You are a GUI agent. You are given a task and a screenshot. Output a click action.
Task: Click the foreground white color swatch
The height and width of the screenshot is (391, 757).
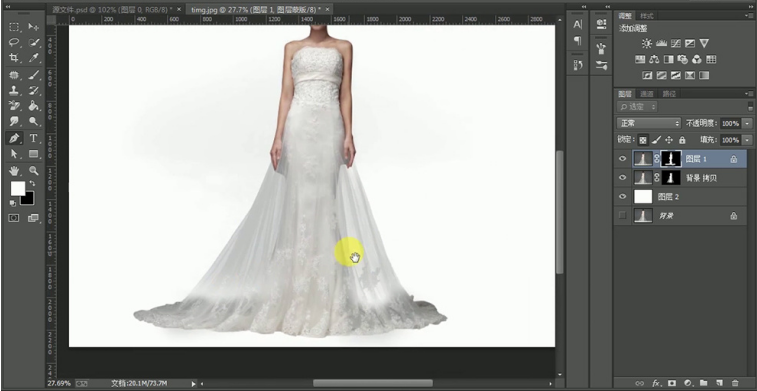[17, 188]
